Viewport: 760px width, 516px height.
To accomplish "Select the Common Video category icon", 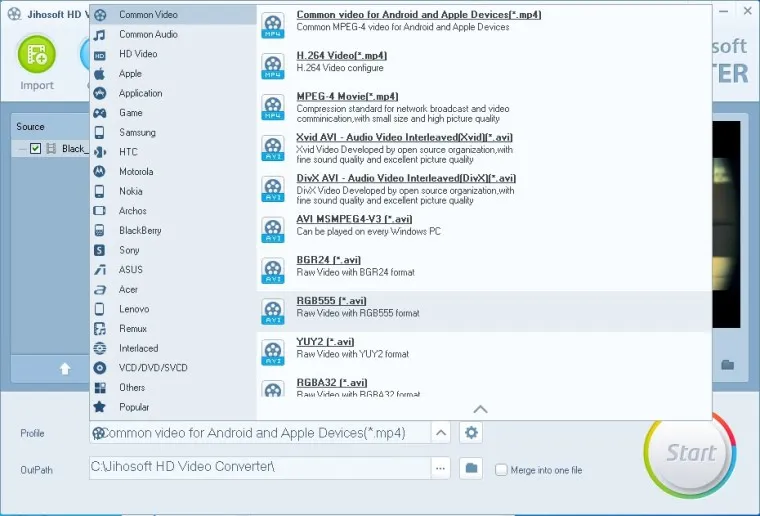I will (100, 15).
